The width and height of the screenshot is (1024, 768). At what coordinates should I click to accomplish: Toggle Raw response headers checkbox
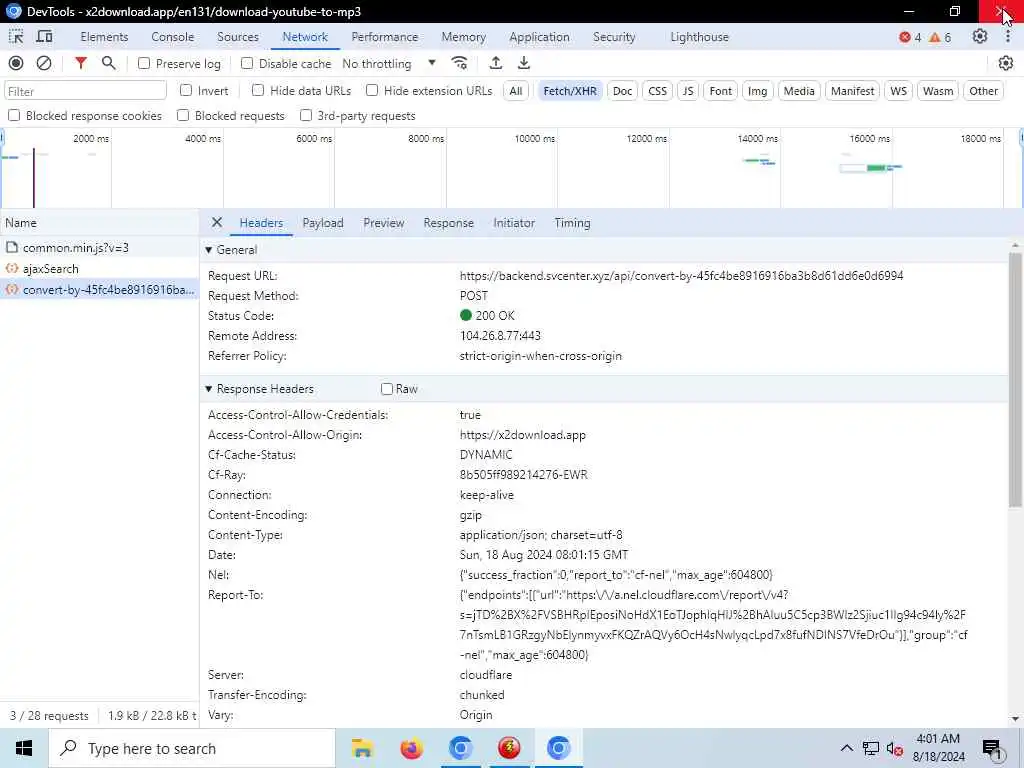click(387, 389)
